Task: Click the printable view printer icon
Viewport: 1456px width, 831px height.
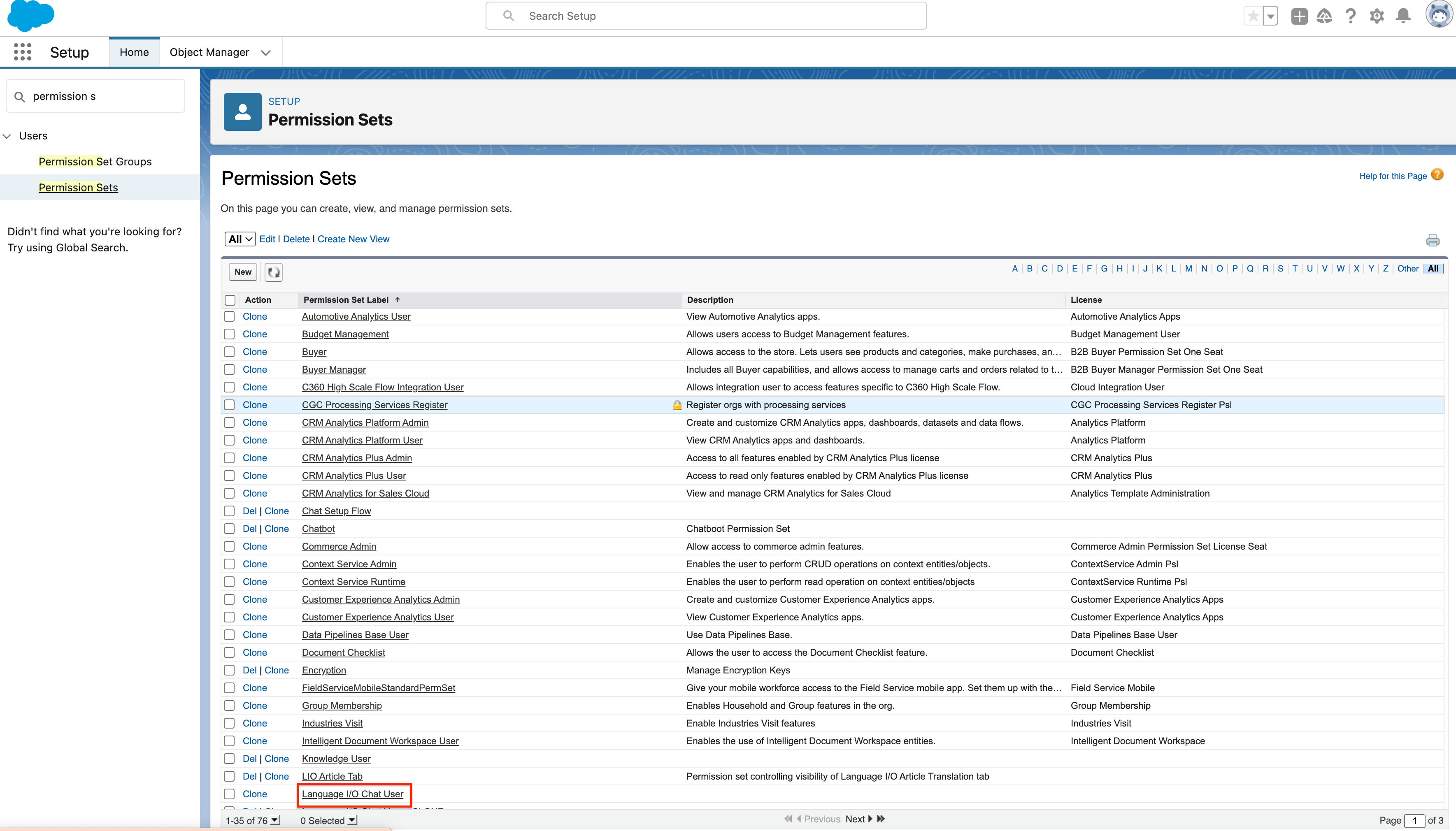Action: tap(1432, 240)
